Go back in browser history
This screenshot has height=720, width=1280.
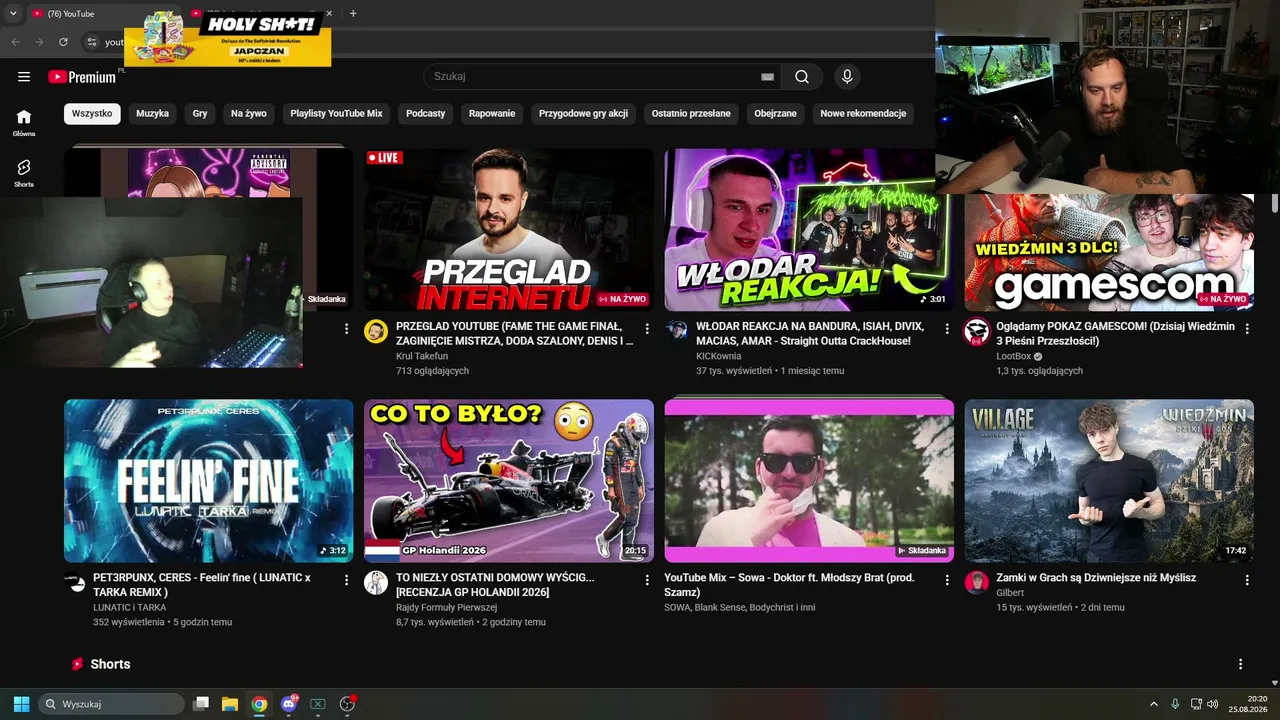[x=15, y=42]
